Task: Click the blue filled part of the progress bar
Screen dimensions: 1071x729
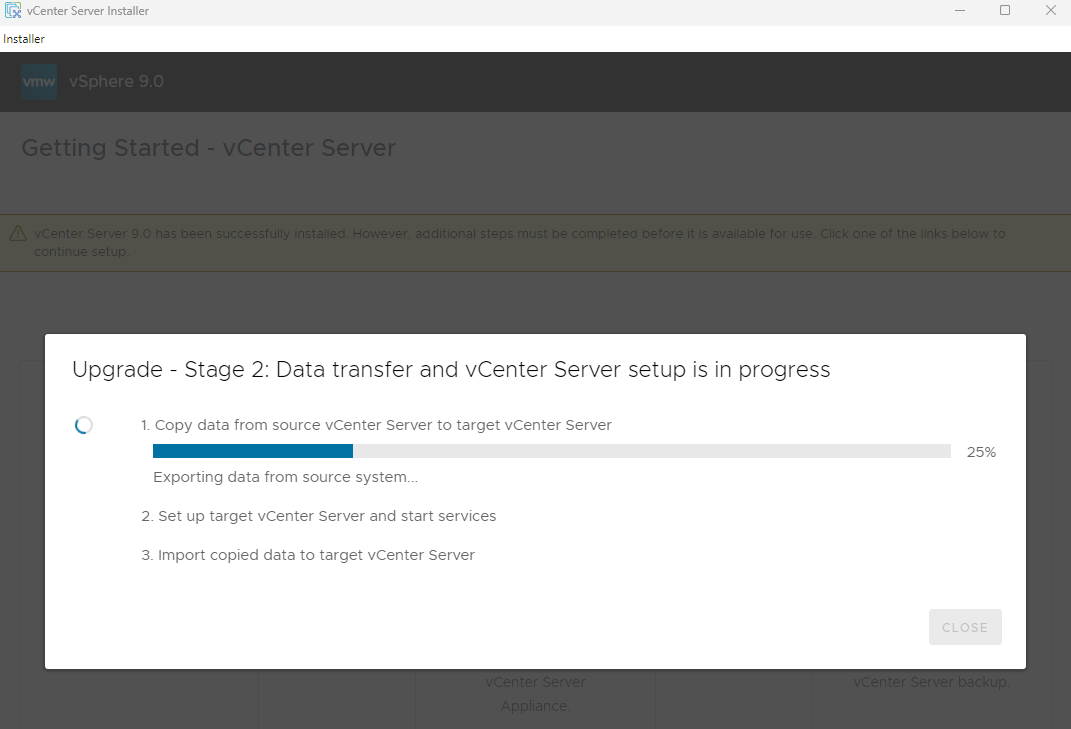Action: click(253, 451)
